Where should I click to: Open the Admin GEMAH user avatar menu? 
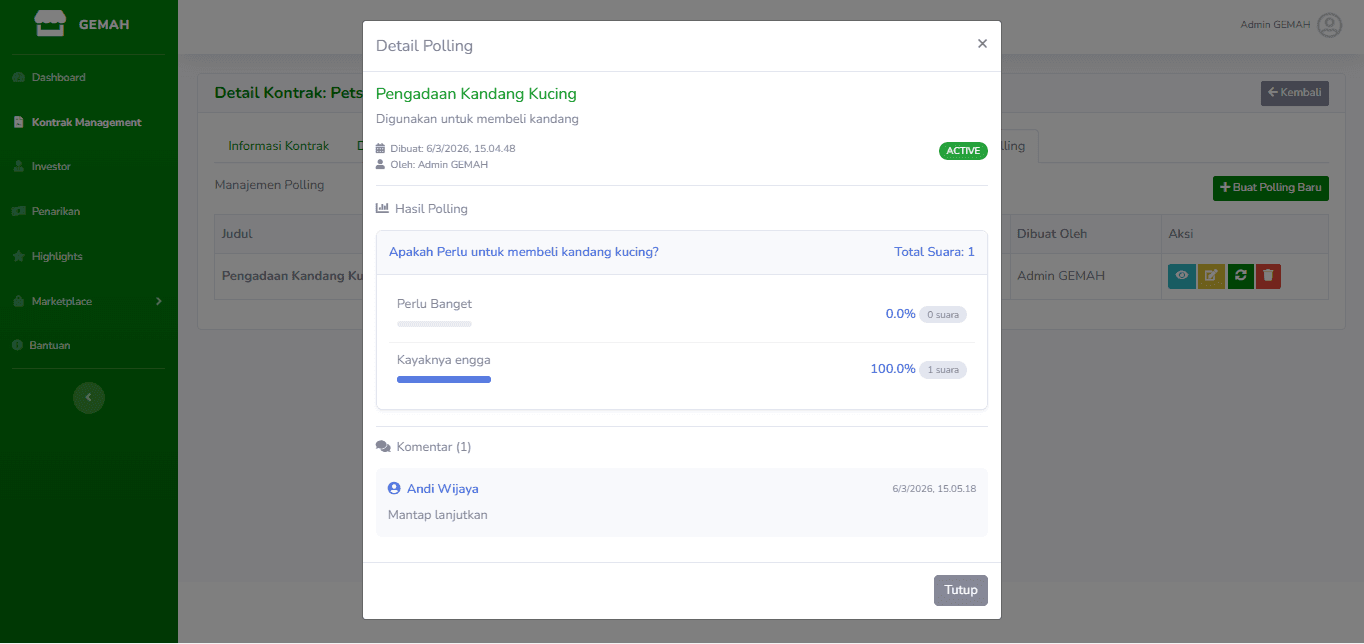click(x=1329, y=25)
